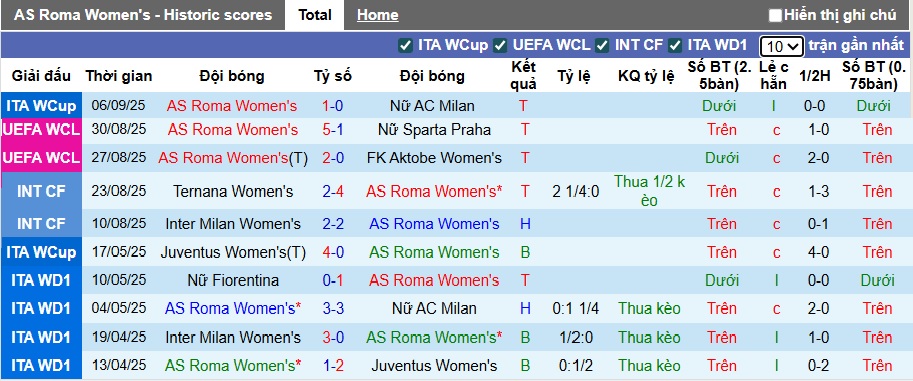Toggle the INT CF checkbox
913x381 pixels.
(602, 45)
